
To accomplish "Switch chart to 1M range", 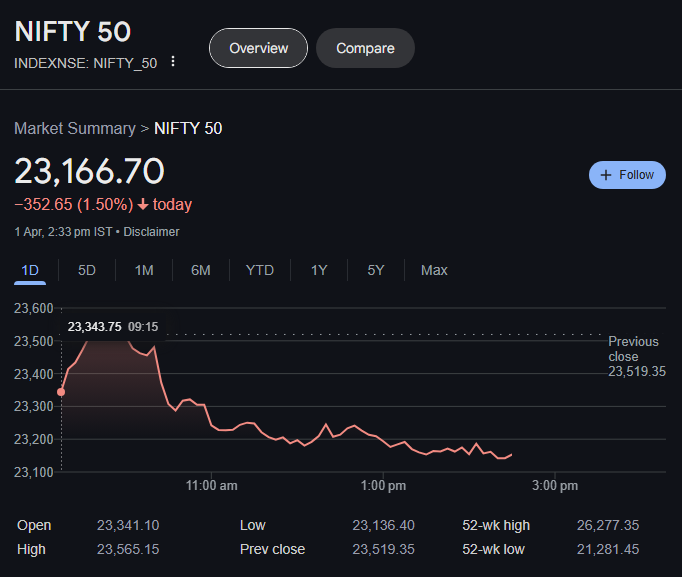I will pos(144,270).
